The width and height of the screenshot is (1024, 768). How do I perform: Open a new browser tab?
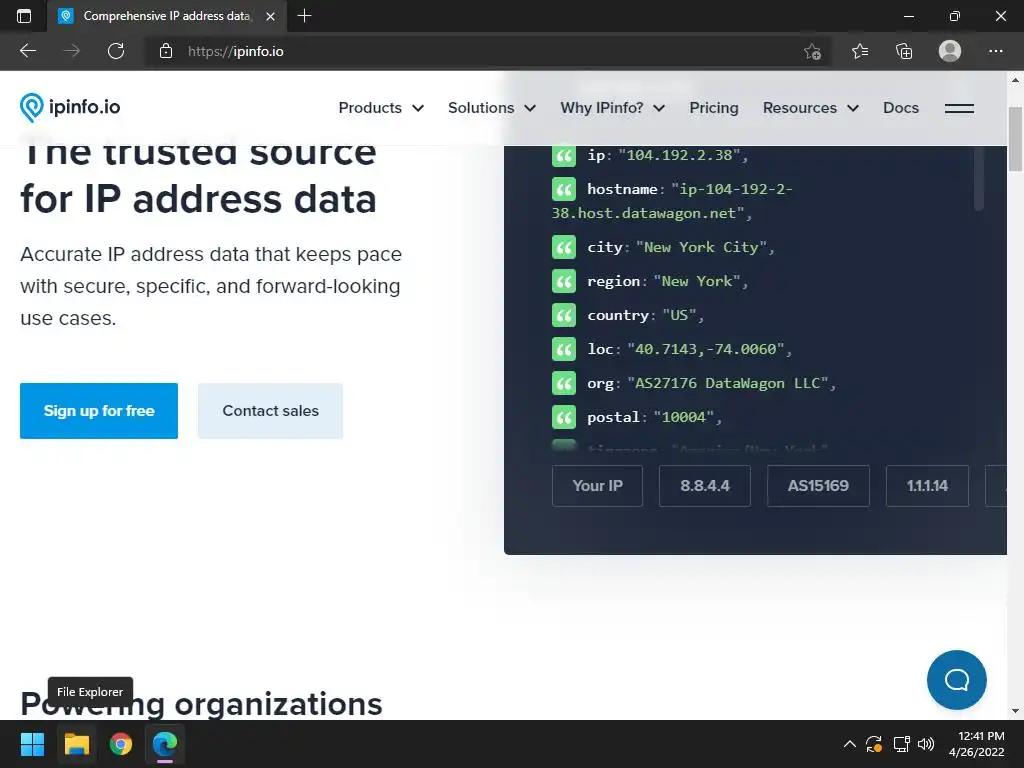pos(304,16)
